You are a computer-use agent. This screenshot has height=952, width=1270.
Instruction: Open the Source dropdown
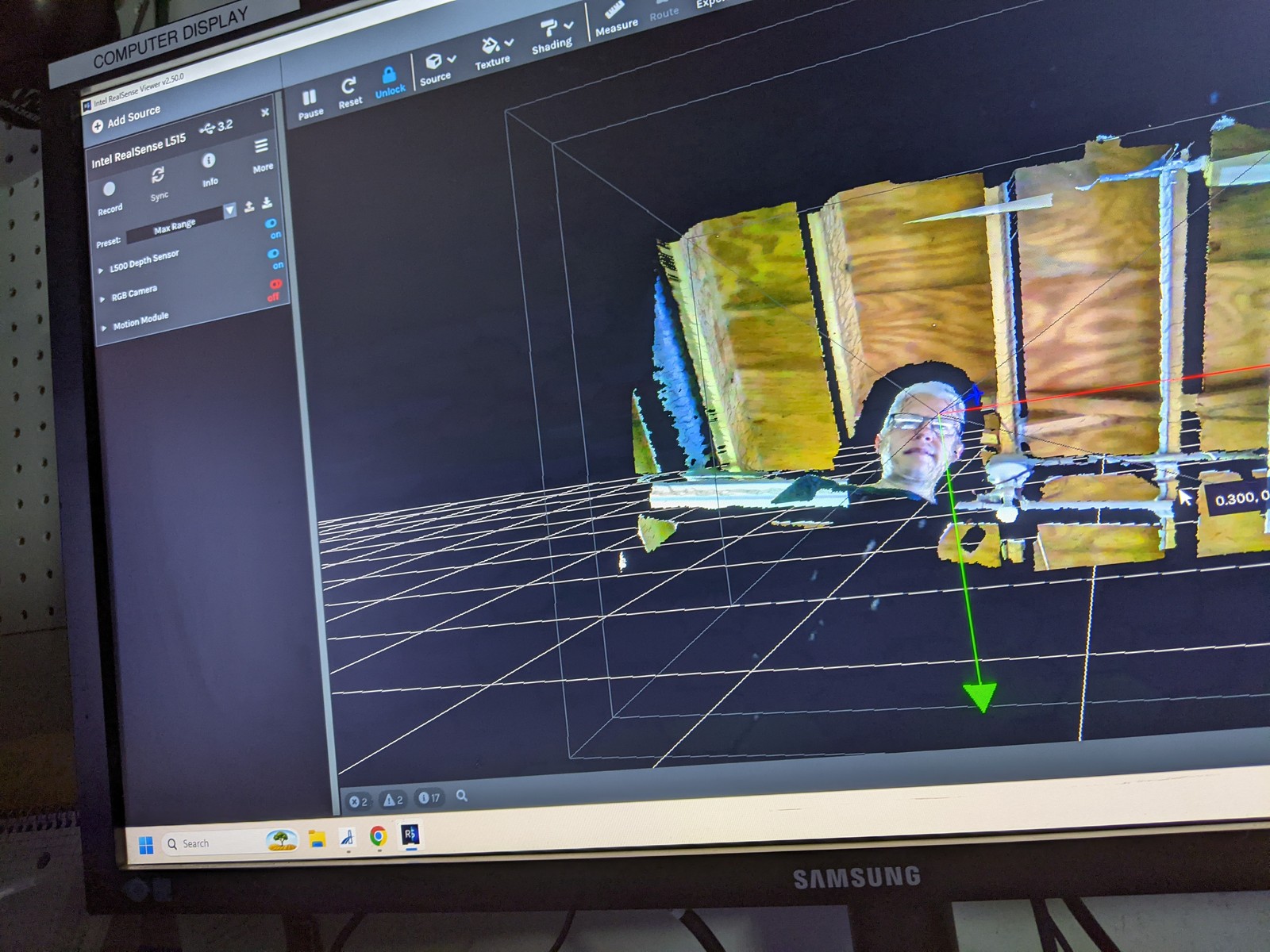coord(438,68)
